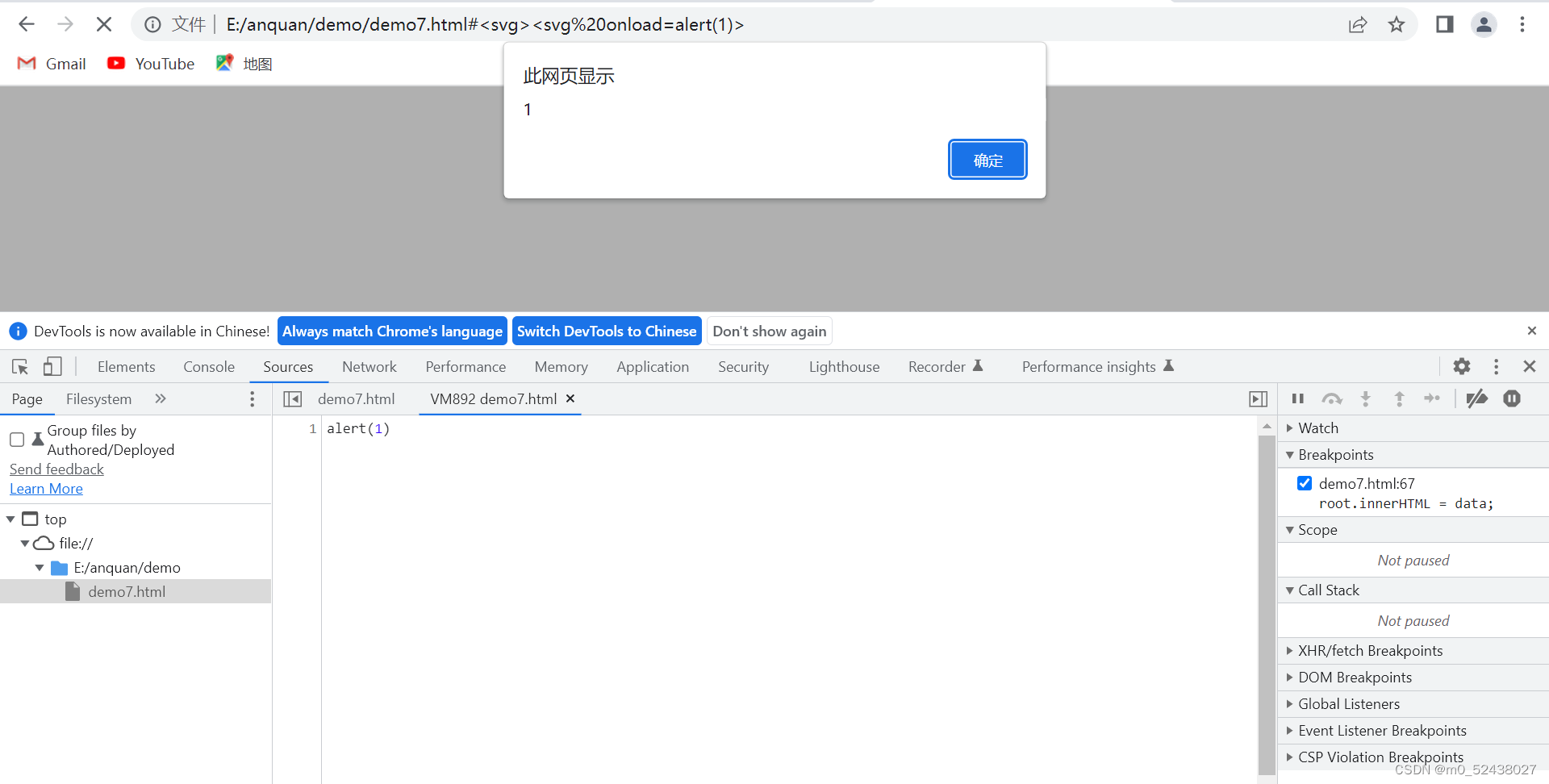Viewport: 1549px width, 784px height.
Task: Pause script execution
Action: [x=1298, y=398]
